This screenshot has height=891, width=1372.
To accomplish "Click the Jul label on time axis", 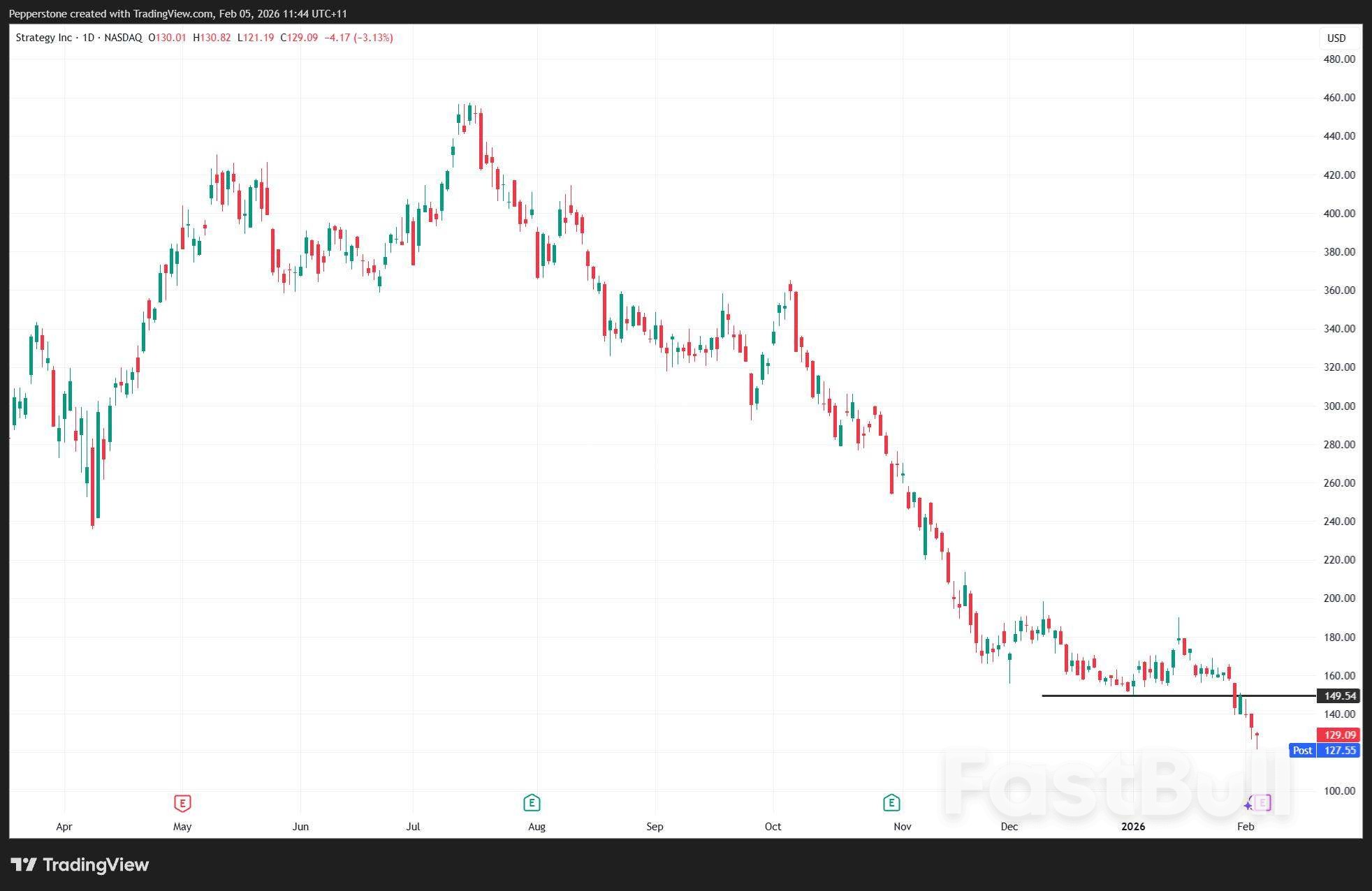I will pyautogui.click(x=413, y=827).
